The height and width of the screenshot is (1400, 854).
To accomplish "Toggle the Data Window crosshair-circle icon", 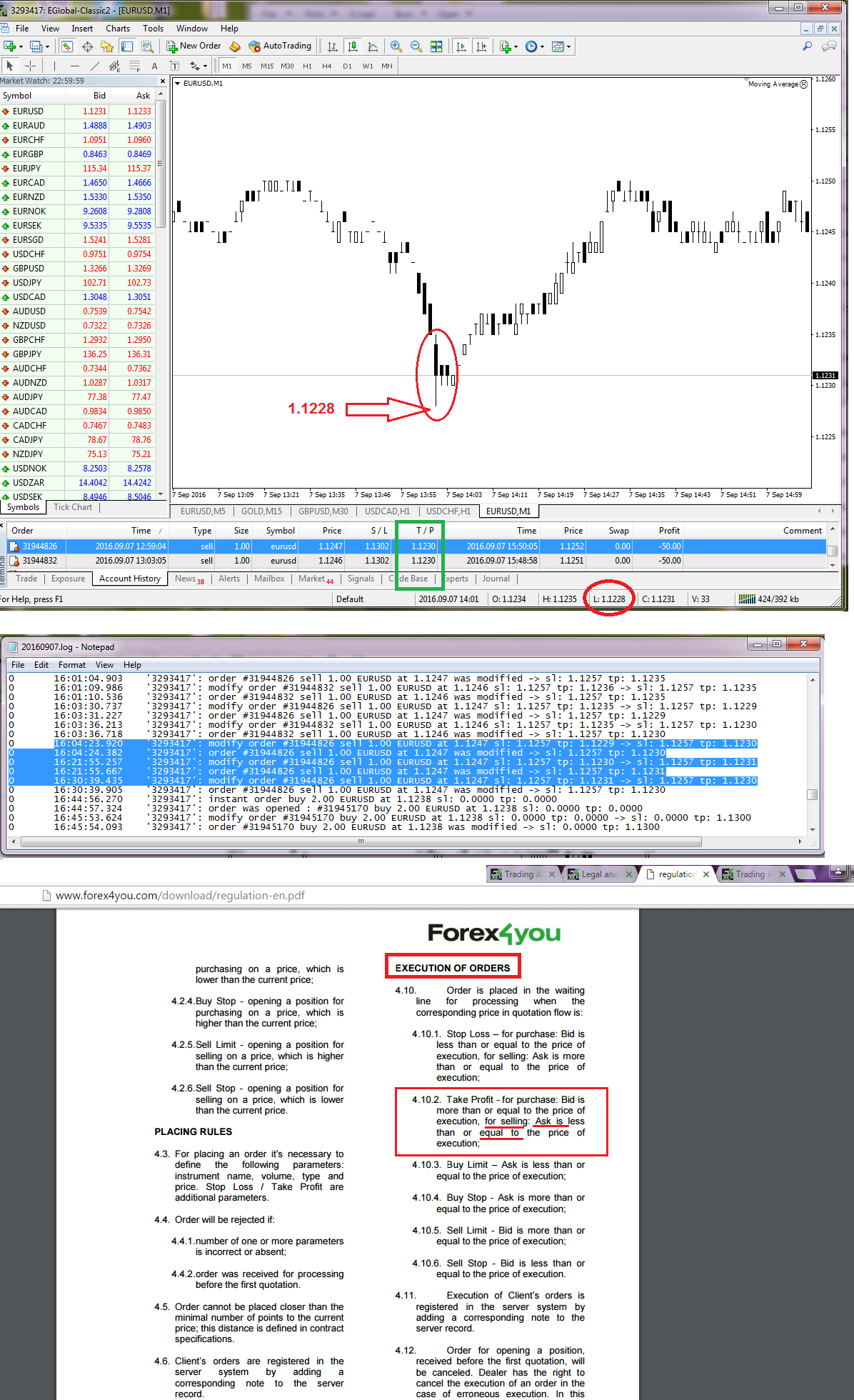I will 87,46.
